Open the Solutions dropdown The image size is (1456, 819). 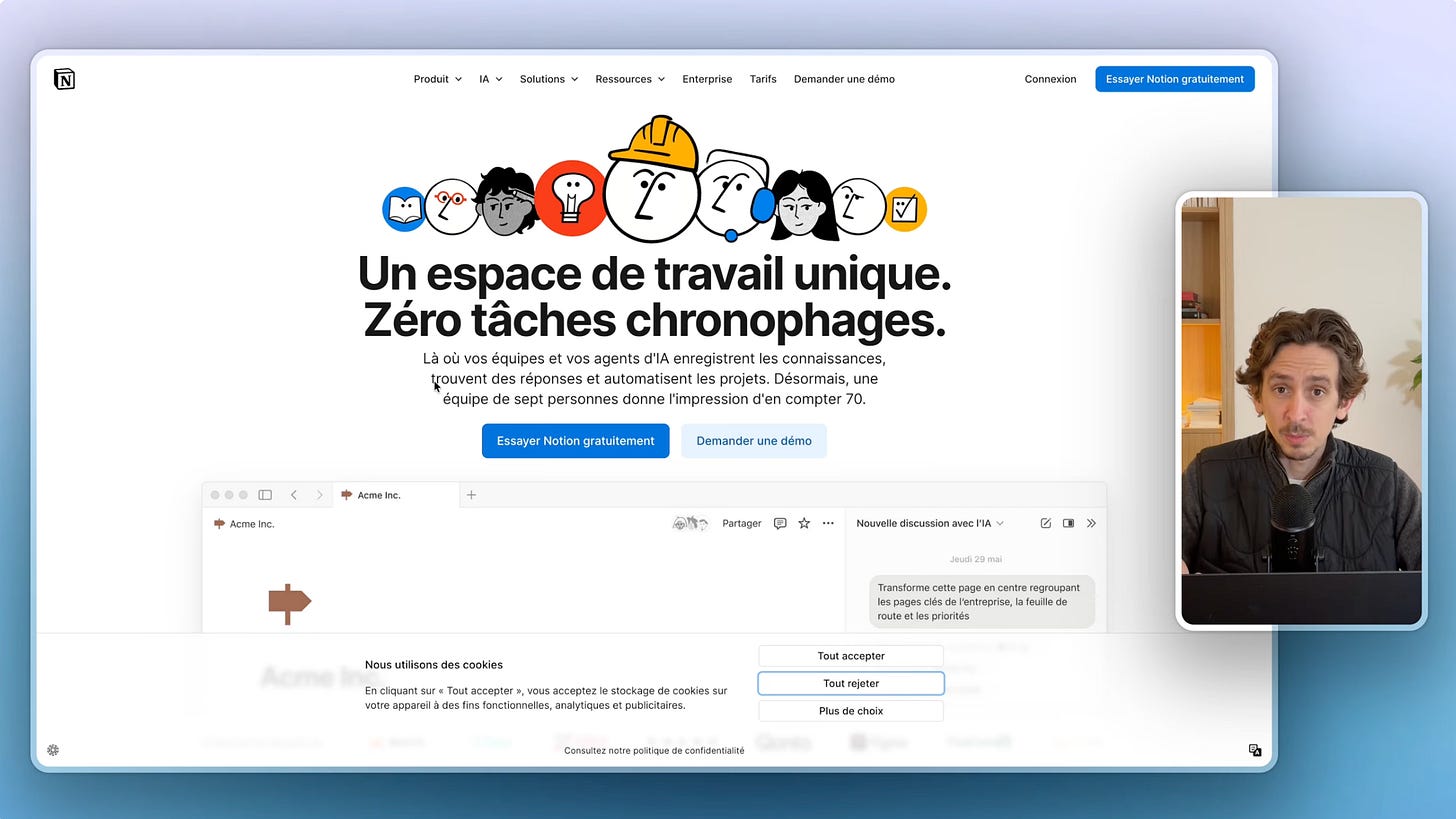[548, 79]
